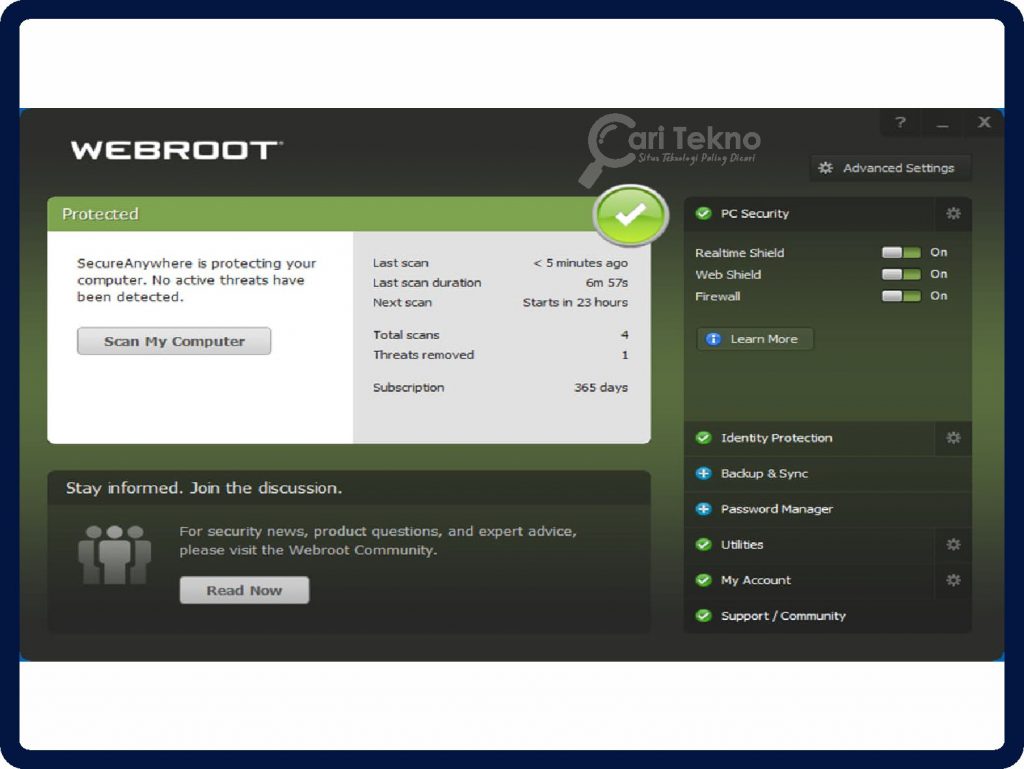This screenshot has height=769, width=1024.
Task: Click the "SecureAnywhere is protecting your computer" message
Action: click(x=197, y=280)
